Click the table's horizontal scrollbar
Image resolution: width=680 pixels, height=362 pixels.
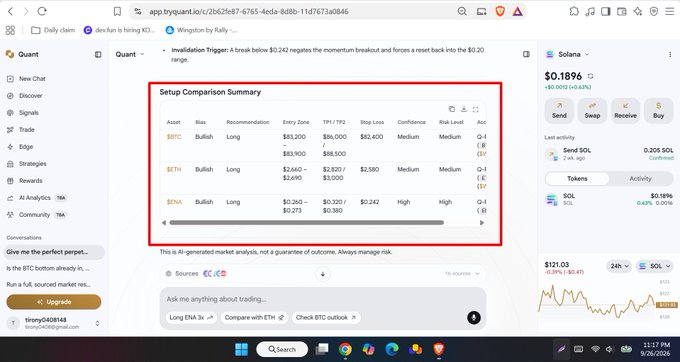pos(306,222)
